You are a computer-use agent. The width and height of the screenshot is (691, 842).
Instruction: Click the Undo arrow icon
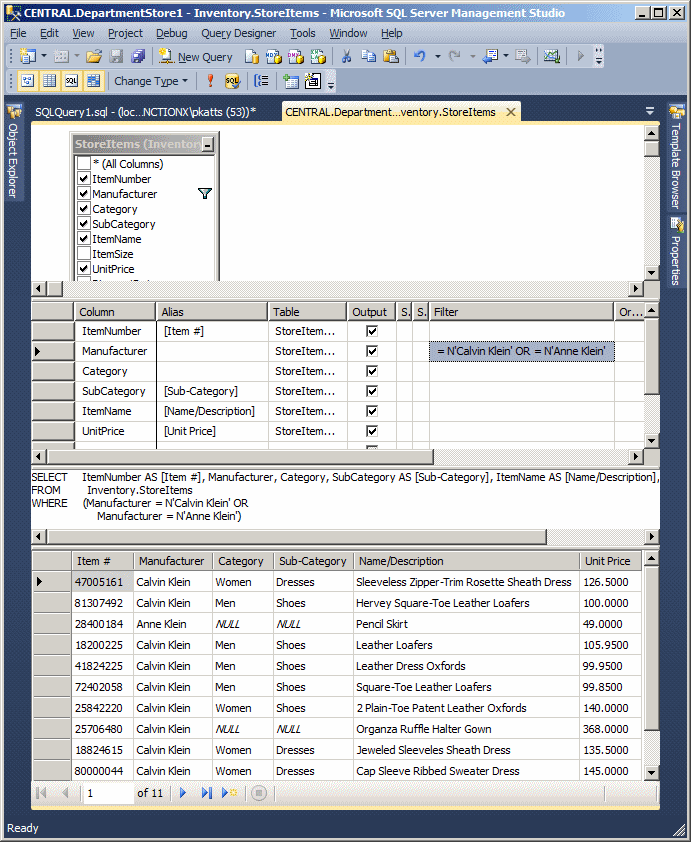tap(419, 56)
